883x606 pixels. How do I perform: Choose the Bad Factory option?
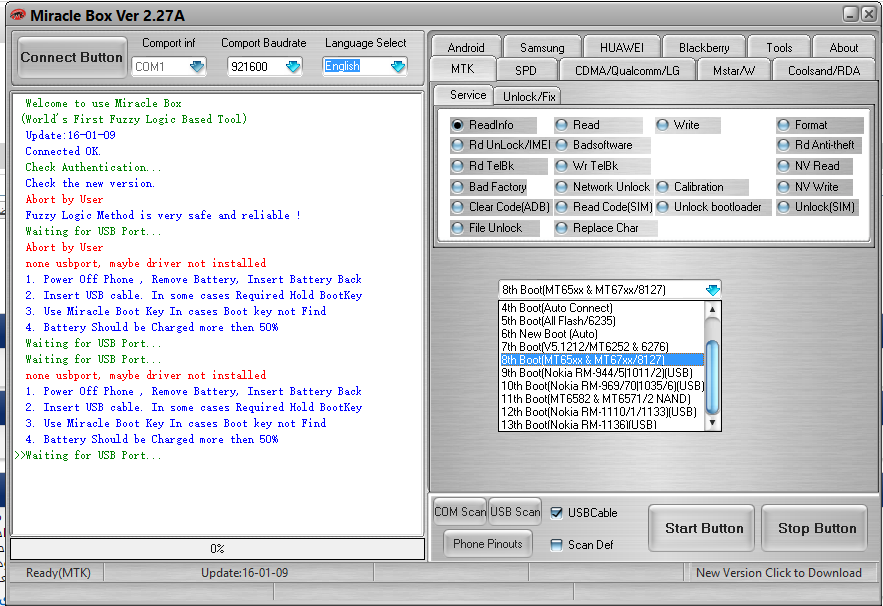pos(489,187)
